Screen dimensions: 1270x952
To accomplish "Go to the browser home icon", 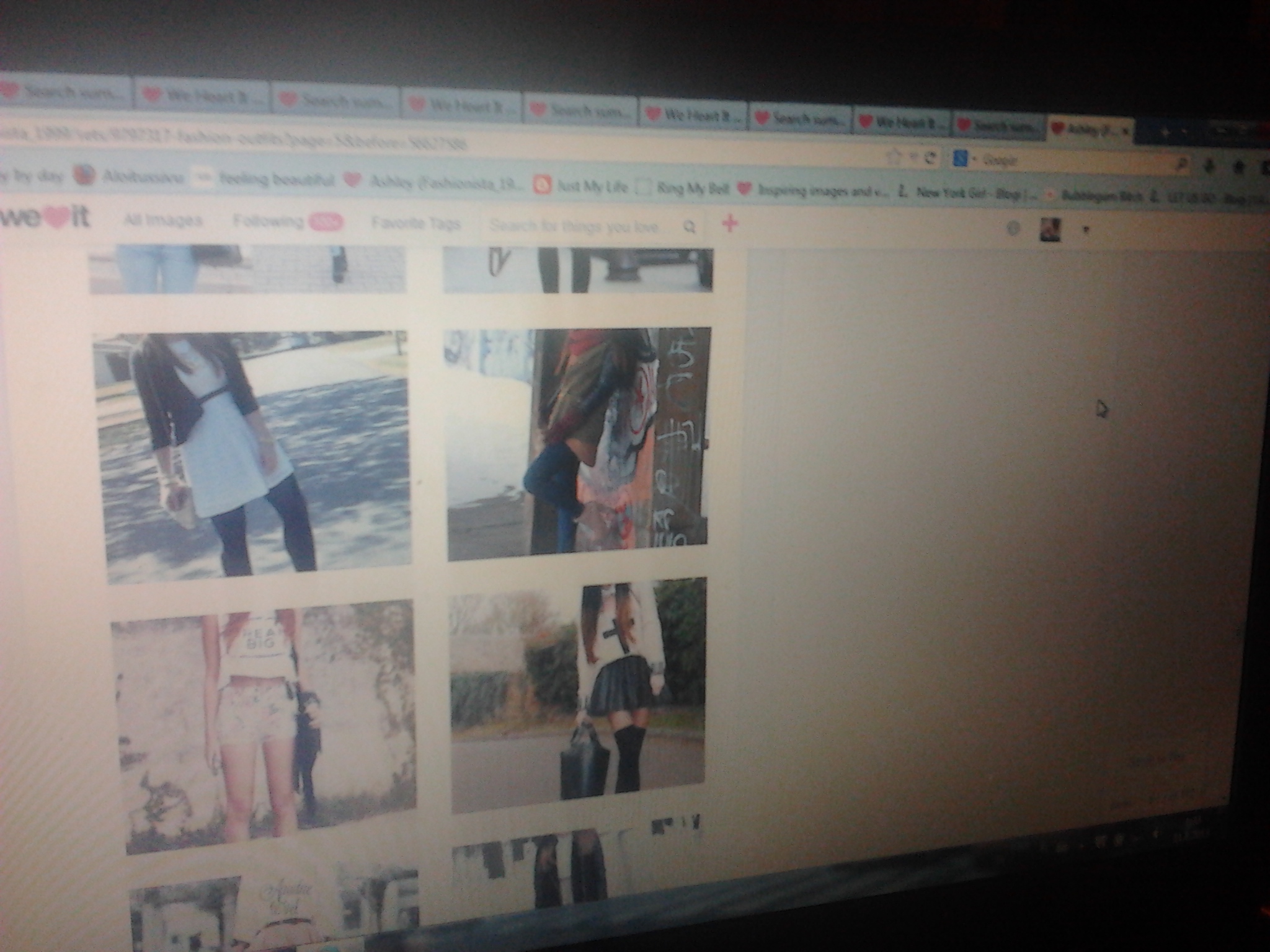I will point(1239,166).
